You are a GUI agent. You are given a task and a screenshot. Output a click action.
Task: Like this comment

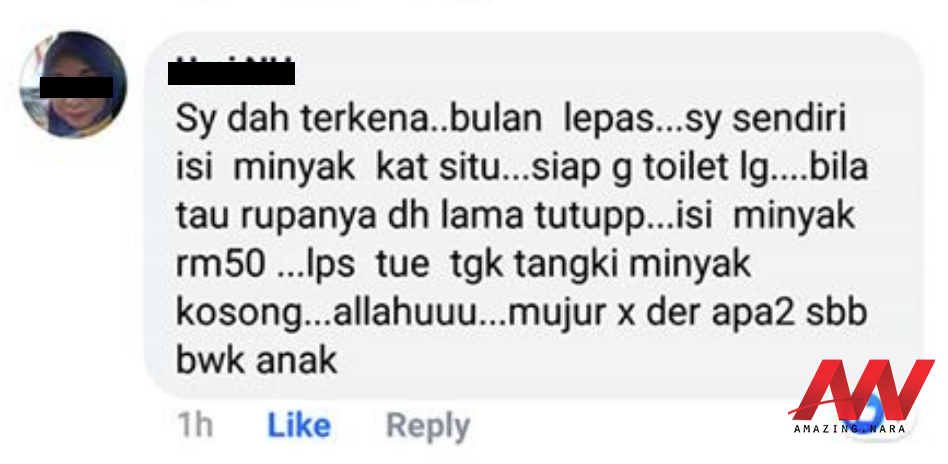tap(299, 425)
